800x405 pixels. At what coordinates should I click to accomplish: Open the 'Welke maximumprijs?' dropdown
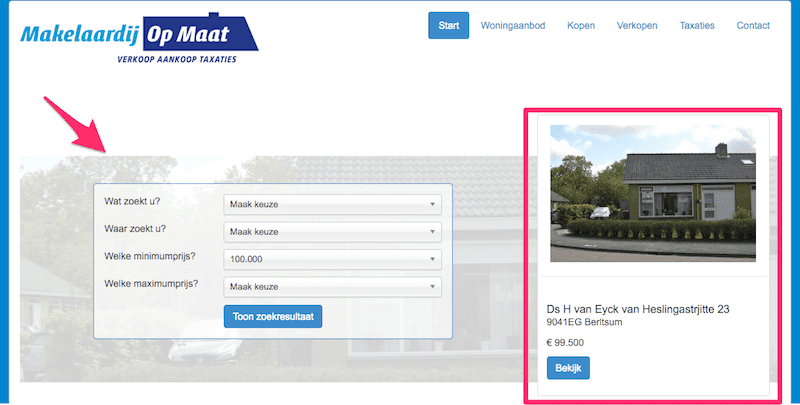point(333,287)
